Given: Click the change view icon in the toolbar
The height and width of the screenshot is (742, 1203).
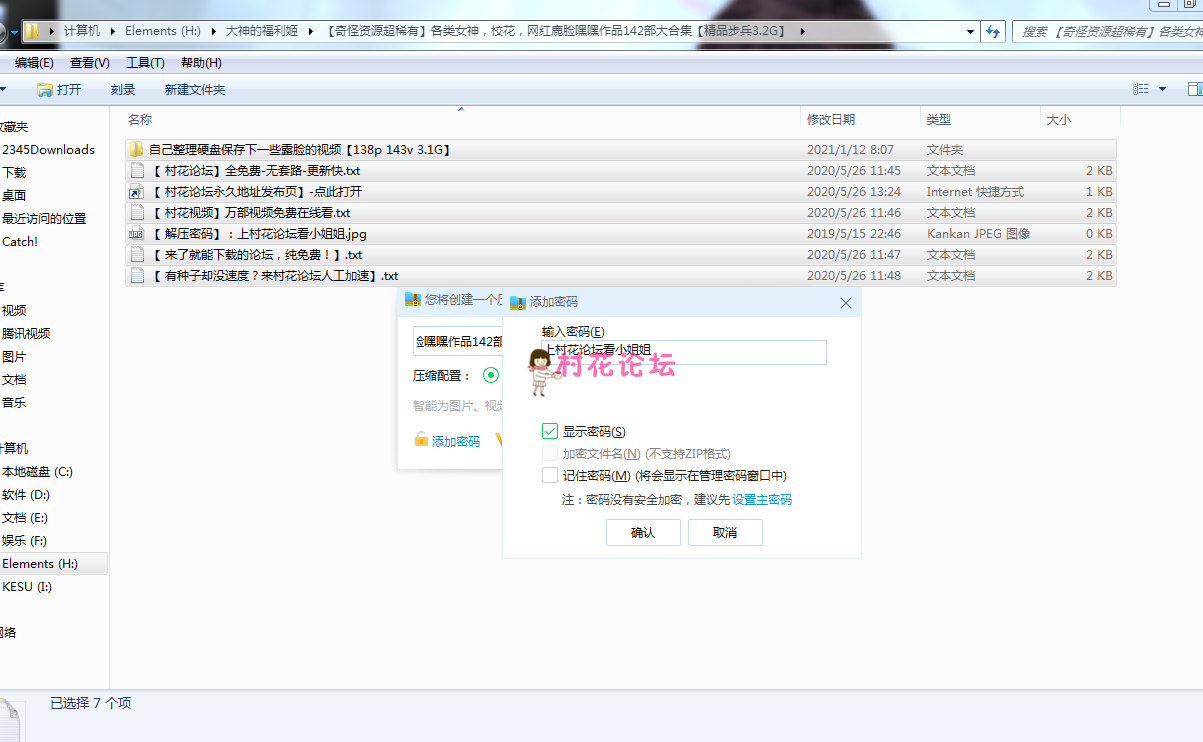Looking at the screenshot, I should click(1141, 89).
